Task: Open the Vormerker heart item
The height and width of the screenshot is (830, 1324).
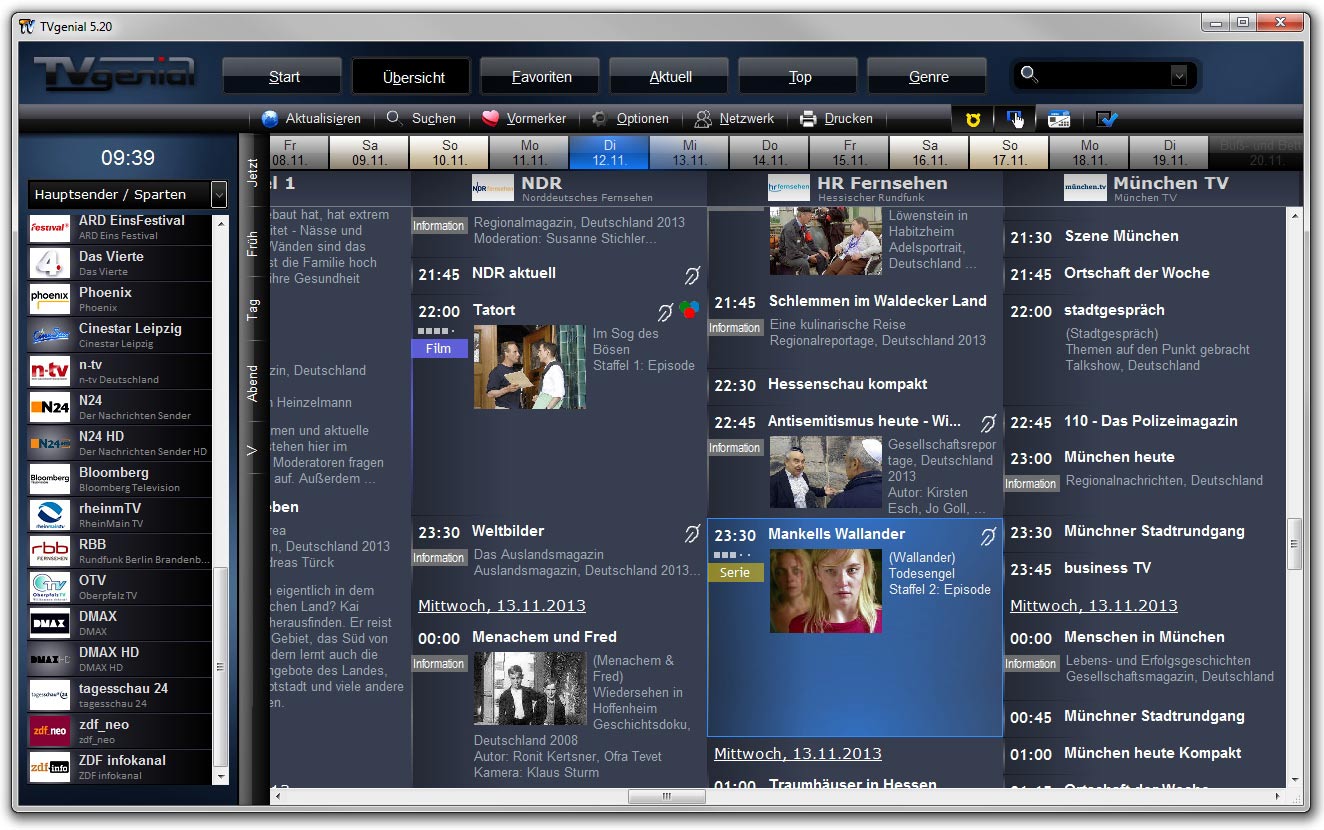Action: (x=523, y=118)
